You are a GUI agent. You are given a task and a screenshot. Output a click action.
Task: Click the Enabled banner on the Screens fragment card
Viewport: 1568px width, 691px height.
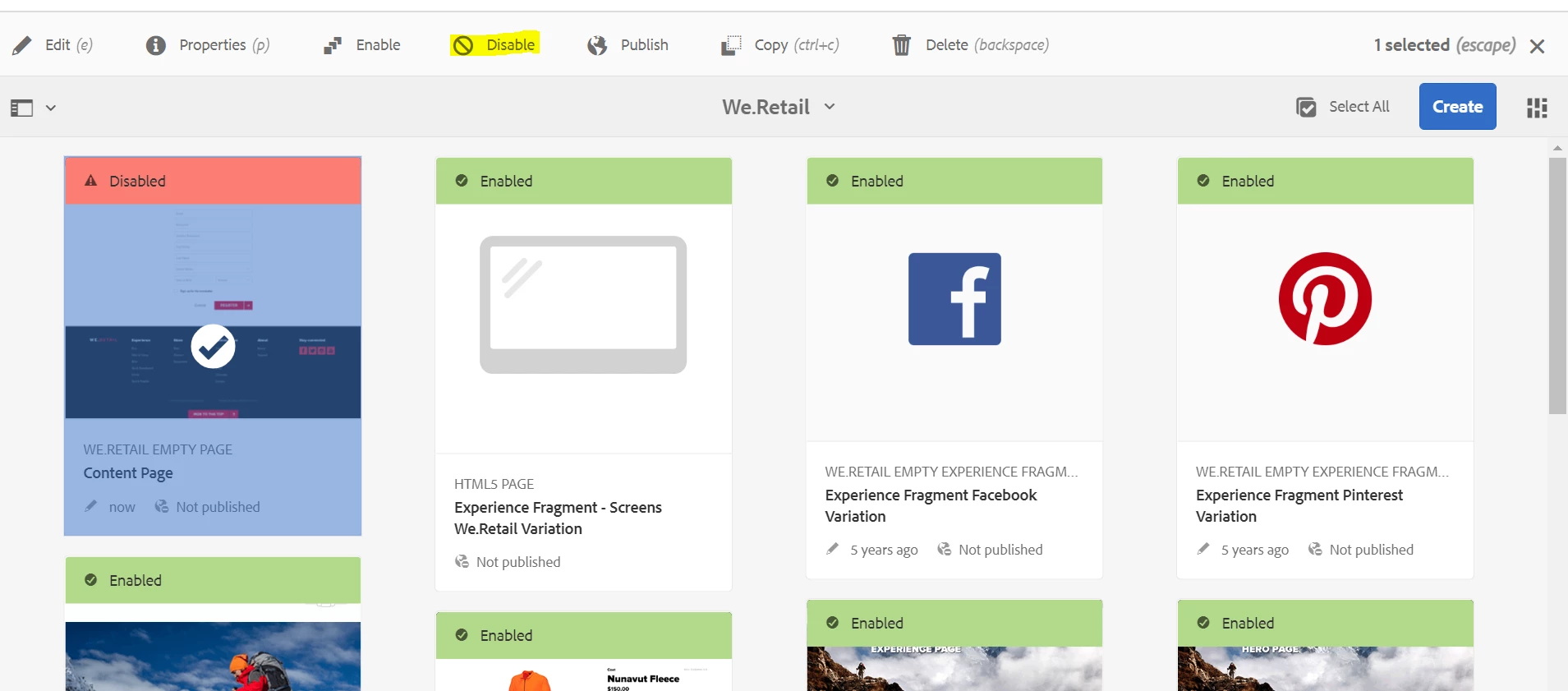583,181
